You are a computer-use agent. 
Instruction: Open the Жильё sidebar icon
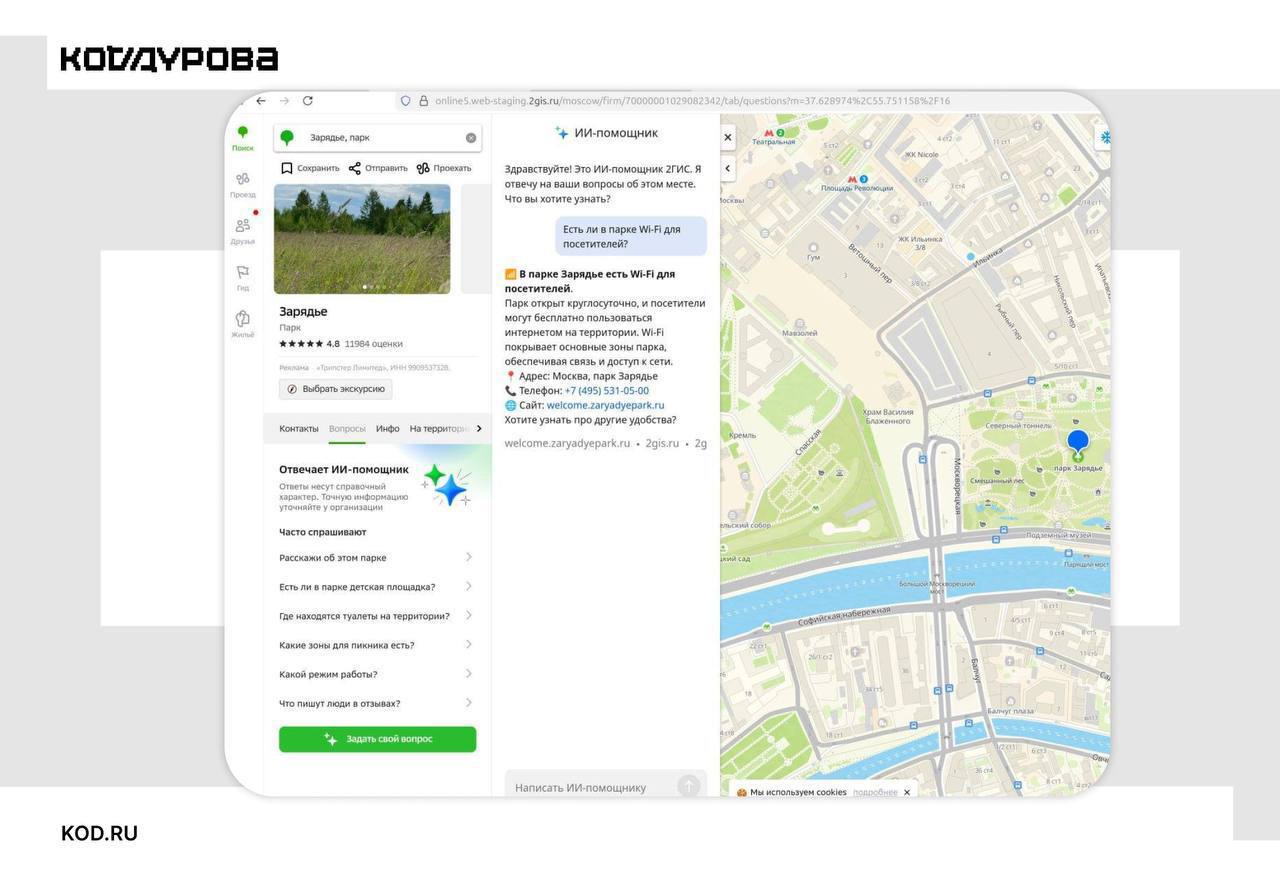[x=243, y=323]
